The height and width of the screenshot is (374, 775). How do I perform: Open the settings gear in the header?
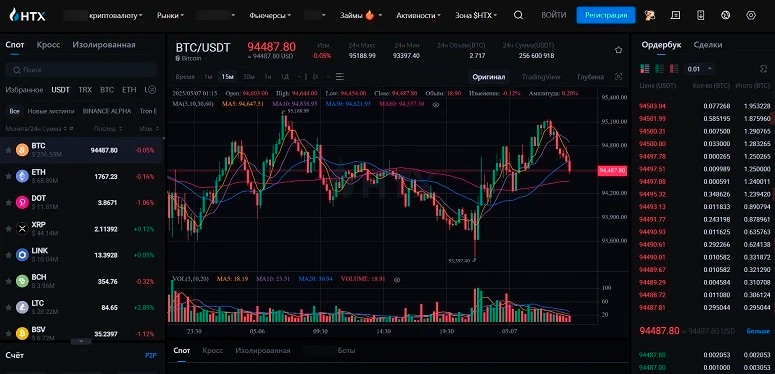[x=751, y=15]
